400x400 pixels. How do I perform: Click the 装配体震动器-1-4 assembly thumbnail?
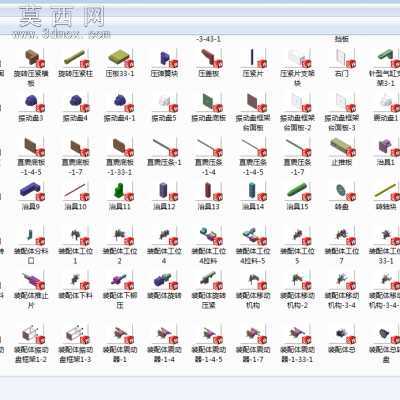click(x=164, y=334)
